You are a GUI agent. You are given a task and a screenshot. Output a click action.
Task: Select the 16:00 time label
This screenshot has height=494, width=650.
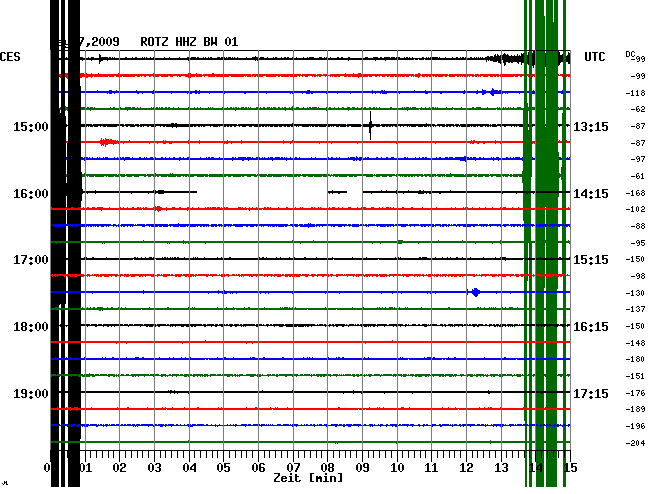click(x=31, y=194)
